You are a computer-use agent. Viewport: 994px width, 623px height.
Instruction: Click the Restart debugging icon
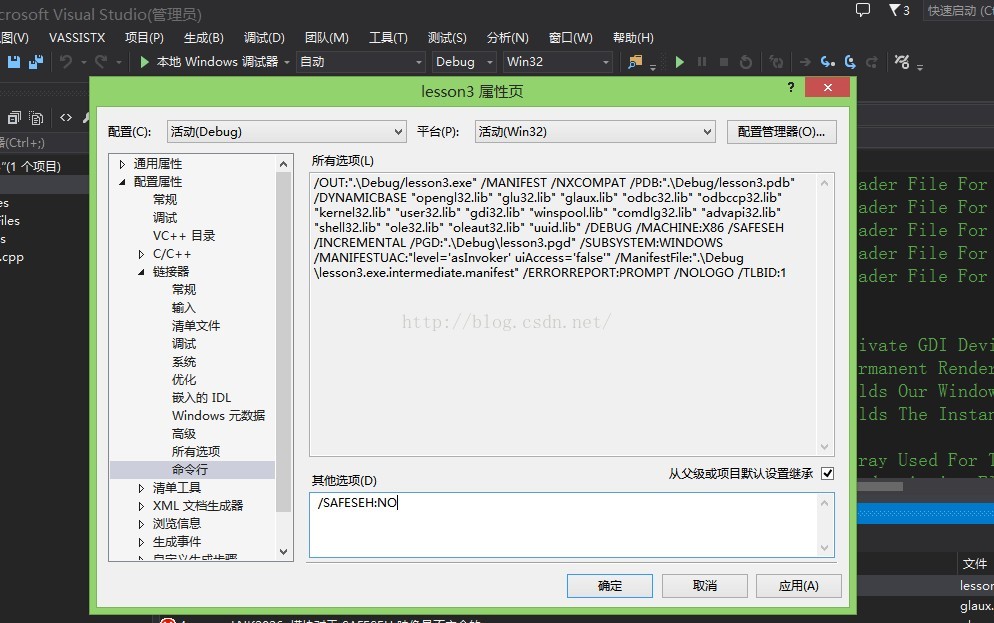(746, 61)
